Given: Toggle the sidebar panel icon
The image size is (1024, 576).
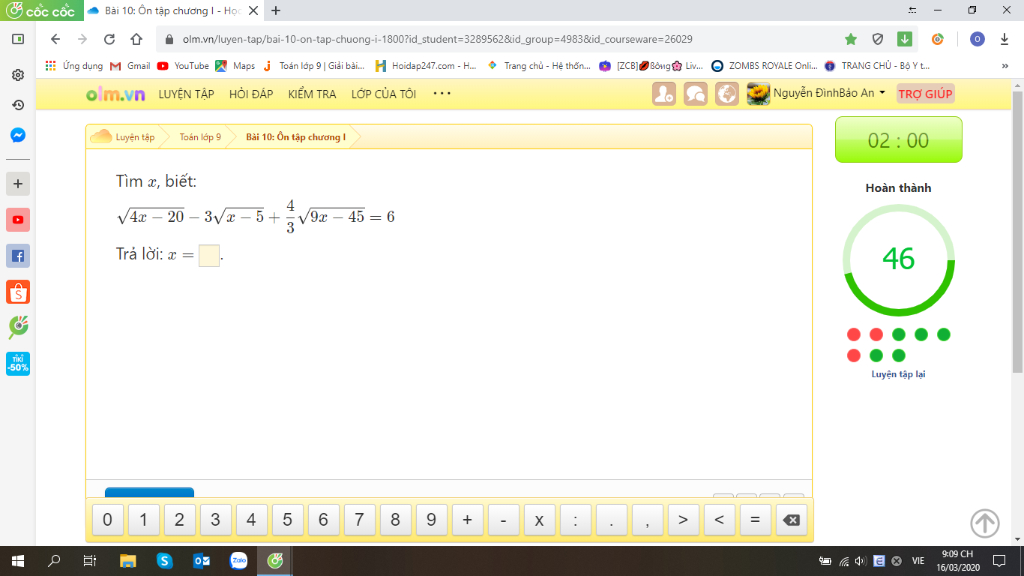Looking at the screenshot, I should pos(18,39).
